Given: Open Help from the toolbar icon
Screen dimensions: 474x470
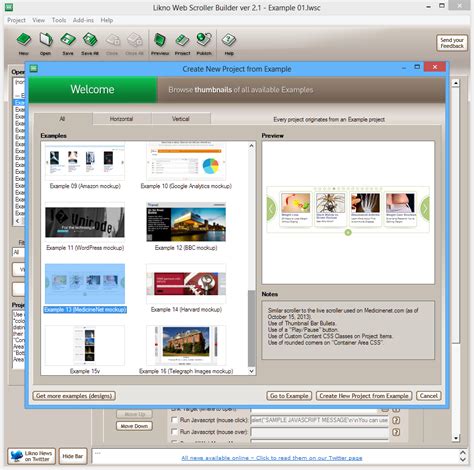Looking at the screenshot, I should 229,40.
